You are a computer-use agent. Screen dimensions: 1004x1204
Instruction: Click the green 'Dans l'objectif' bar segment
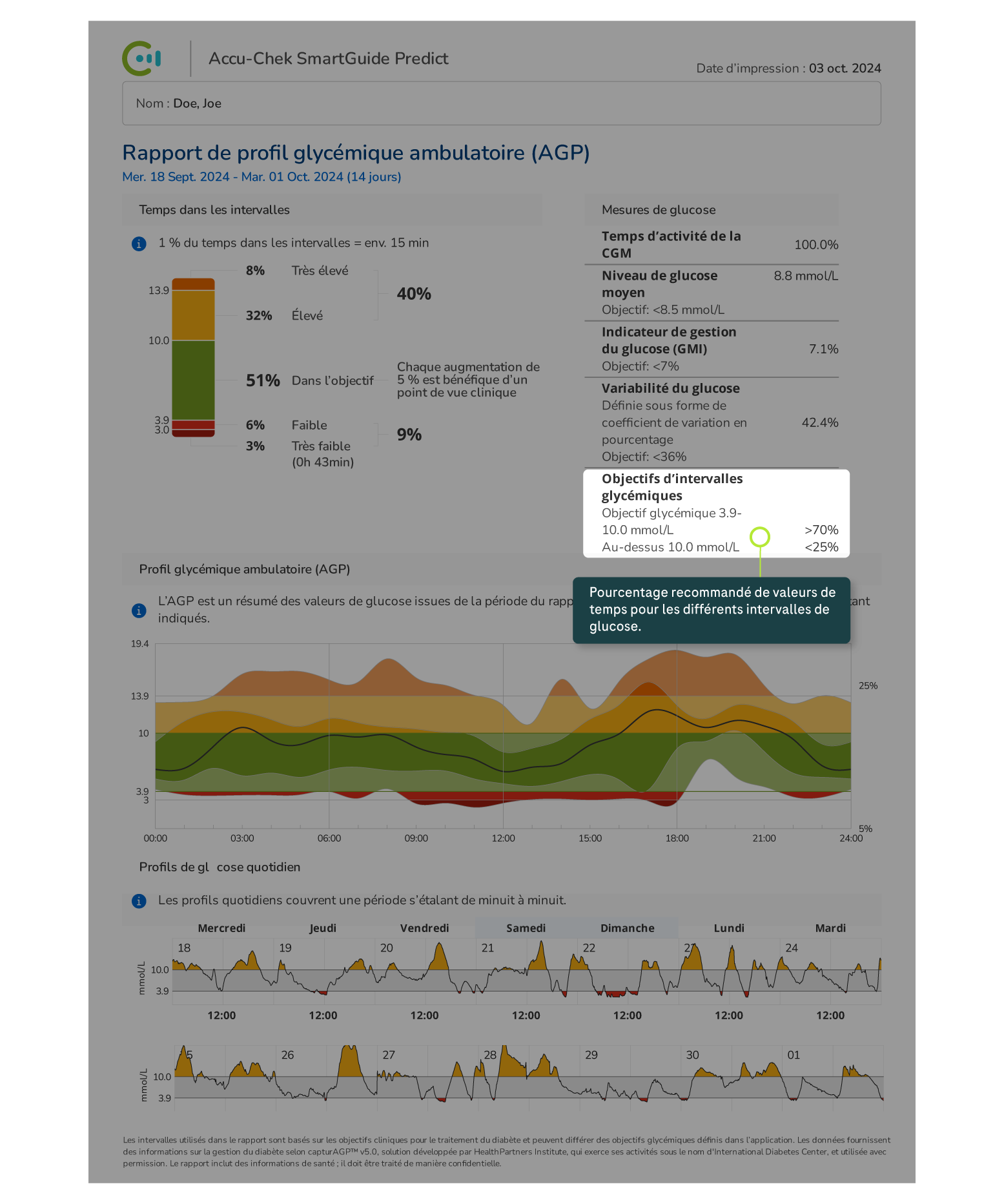click(x=193, y=380)
